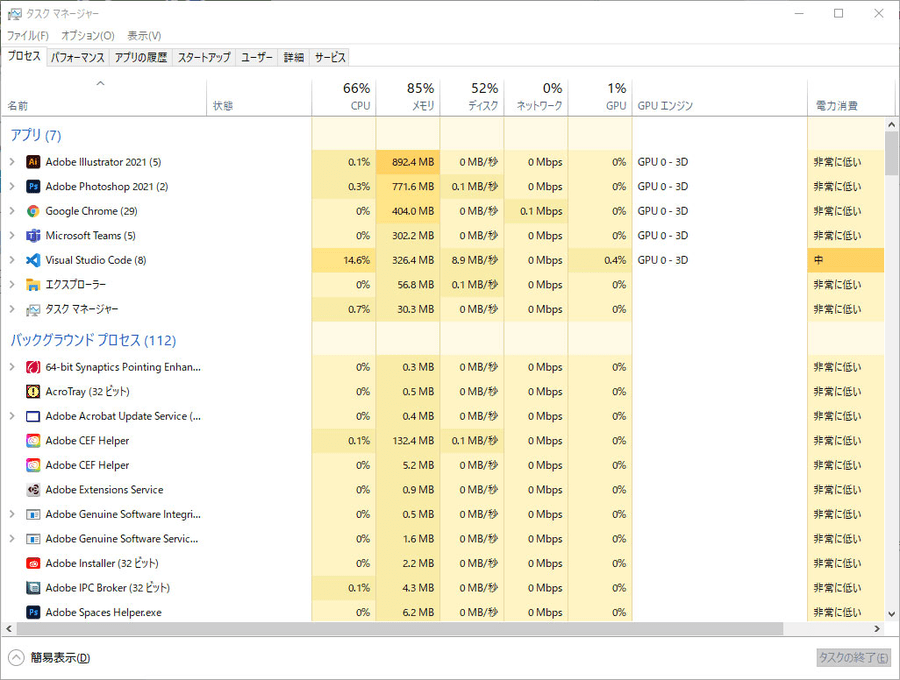Select the AcroTray process icon

pyautogui.click(x=33, y=392)
